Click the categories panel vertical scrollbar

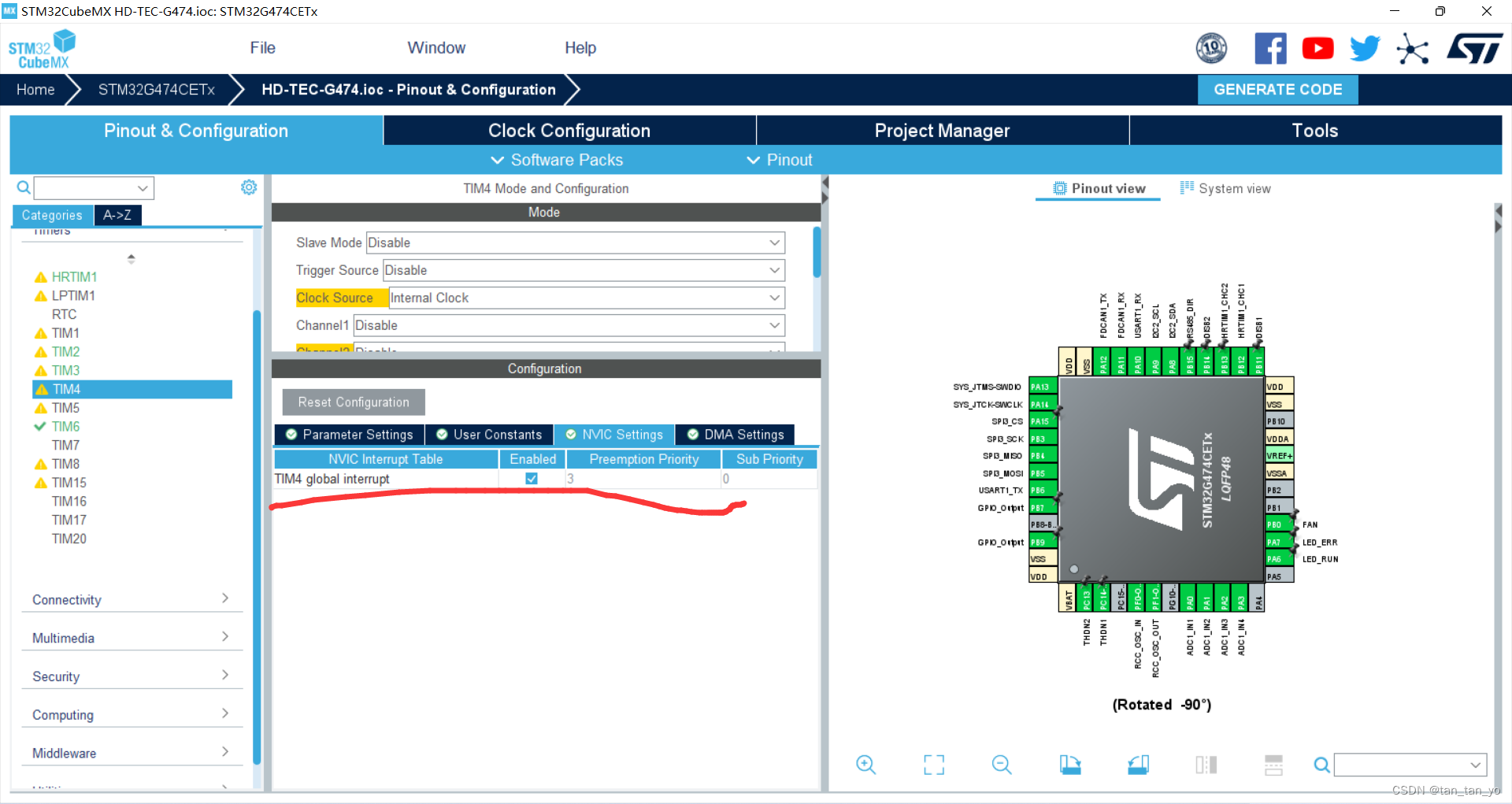pyautogui.click(x=257, y=535)
